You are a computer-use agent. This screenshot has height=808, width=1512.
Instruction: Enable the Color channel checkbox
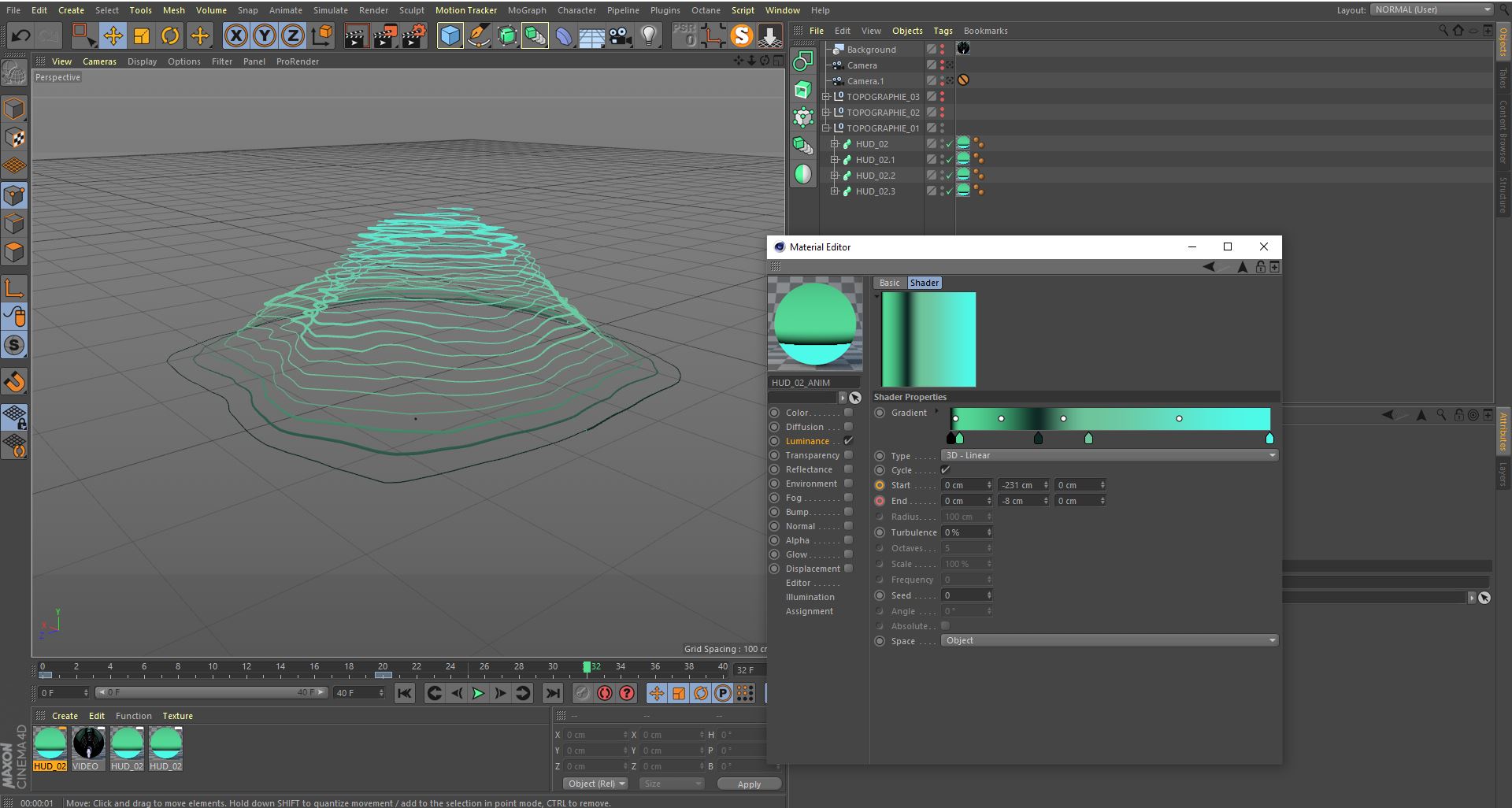coord(848,413)
